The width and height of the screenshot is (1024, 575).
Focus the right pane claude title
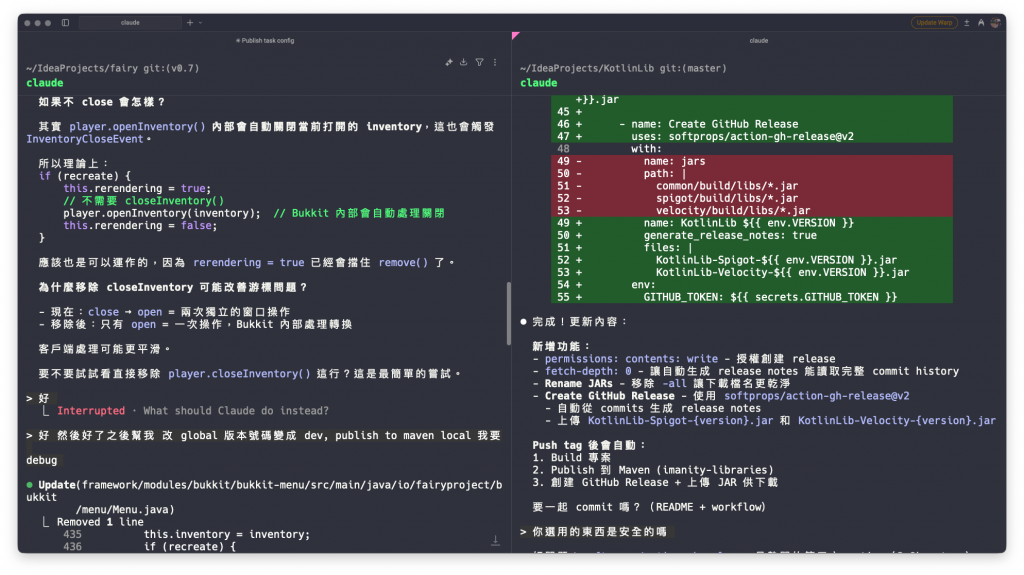tap(759, 41)
